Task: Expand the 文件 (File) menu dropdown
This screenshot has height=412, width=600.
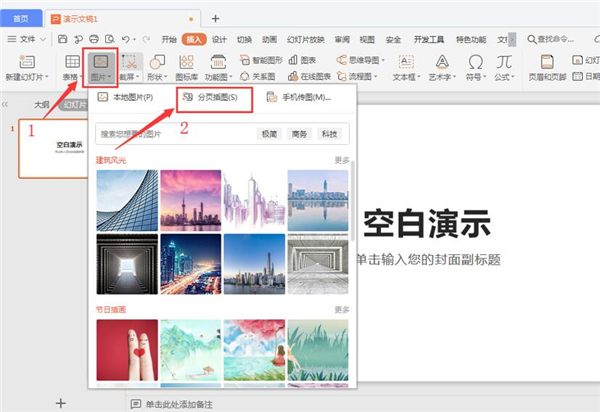Action: click(x=42, y=39)
